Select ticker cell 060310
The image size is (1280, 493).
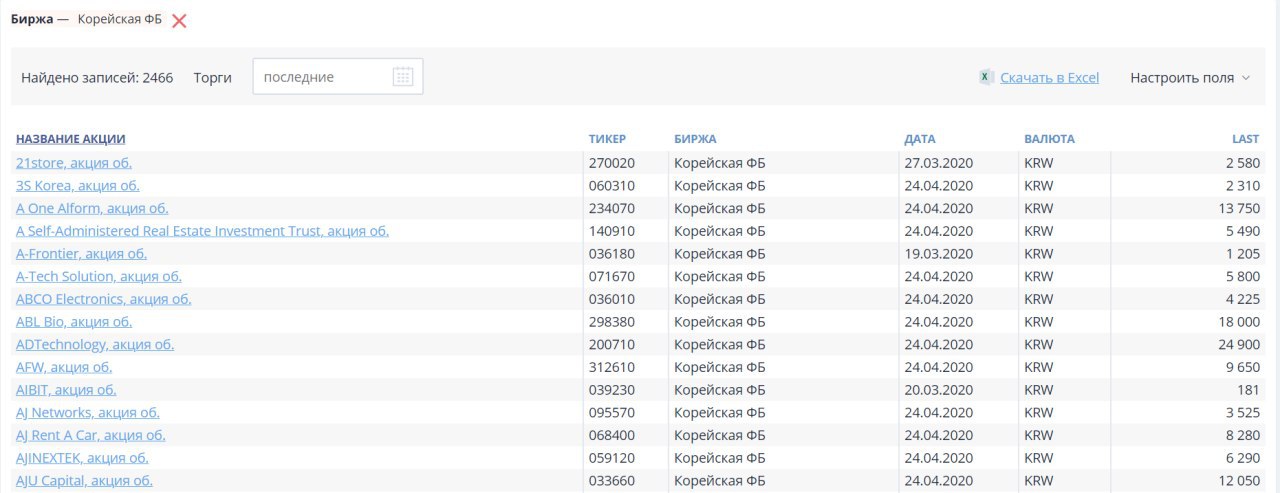(x=612, y=185)
